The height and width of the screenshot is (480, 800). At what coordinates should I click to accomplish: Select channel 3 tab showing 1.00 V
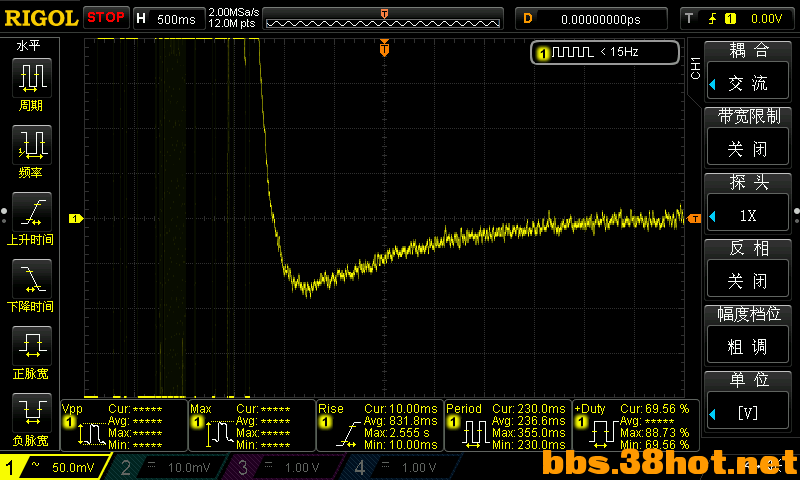point(286,467)
